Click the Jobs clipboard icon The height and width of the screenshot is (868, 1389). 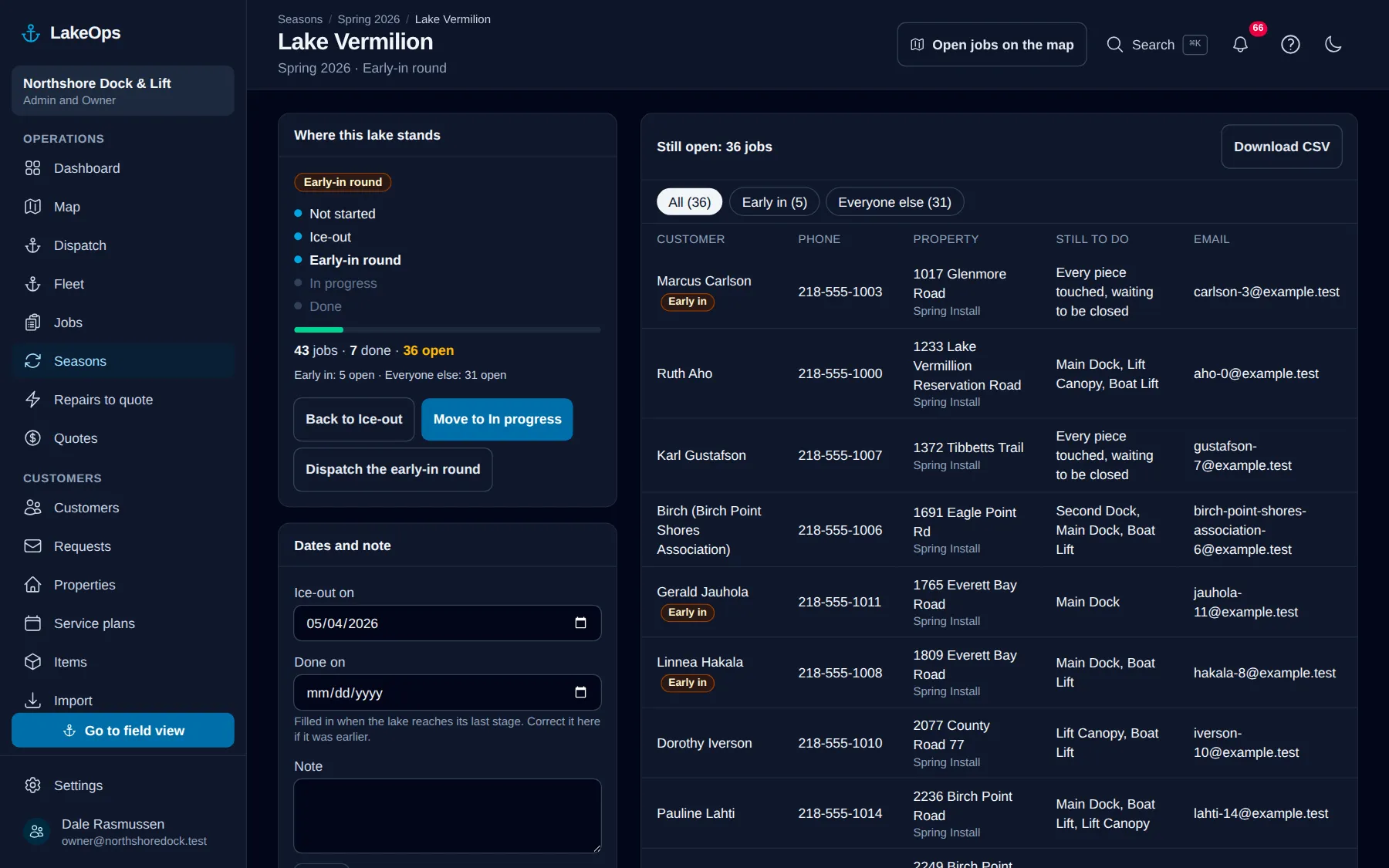[32, 323]
